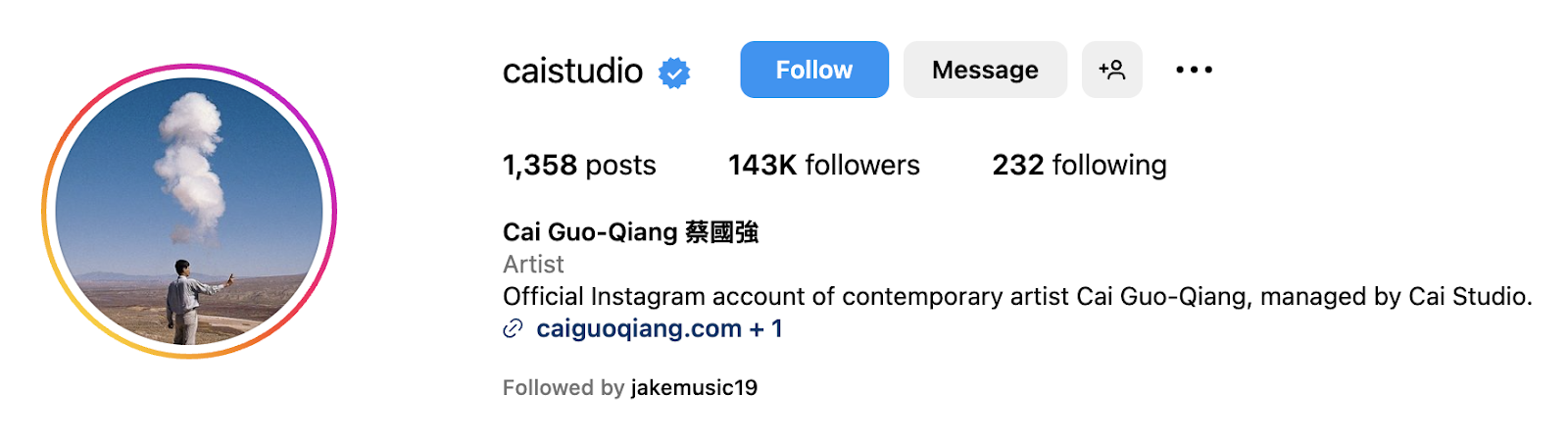Follow the caistudio account
Viewport: 1568px width, 444px height.
click(814, 70)
